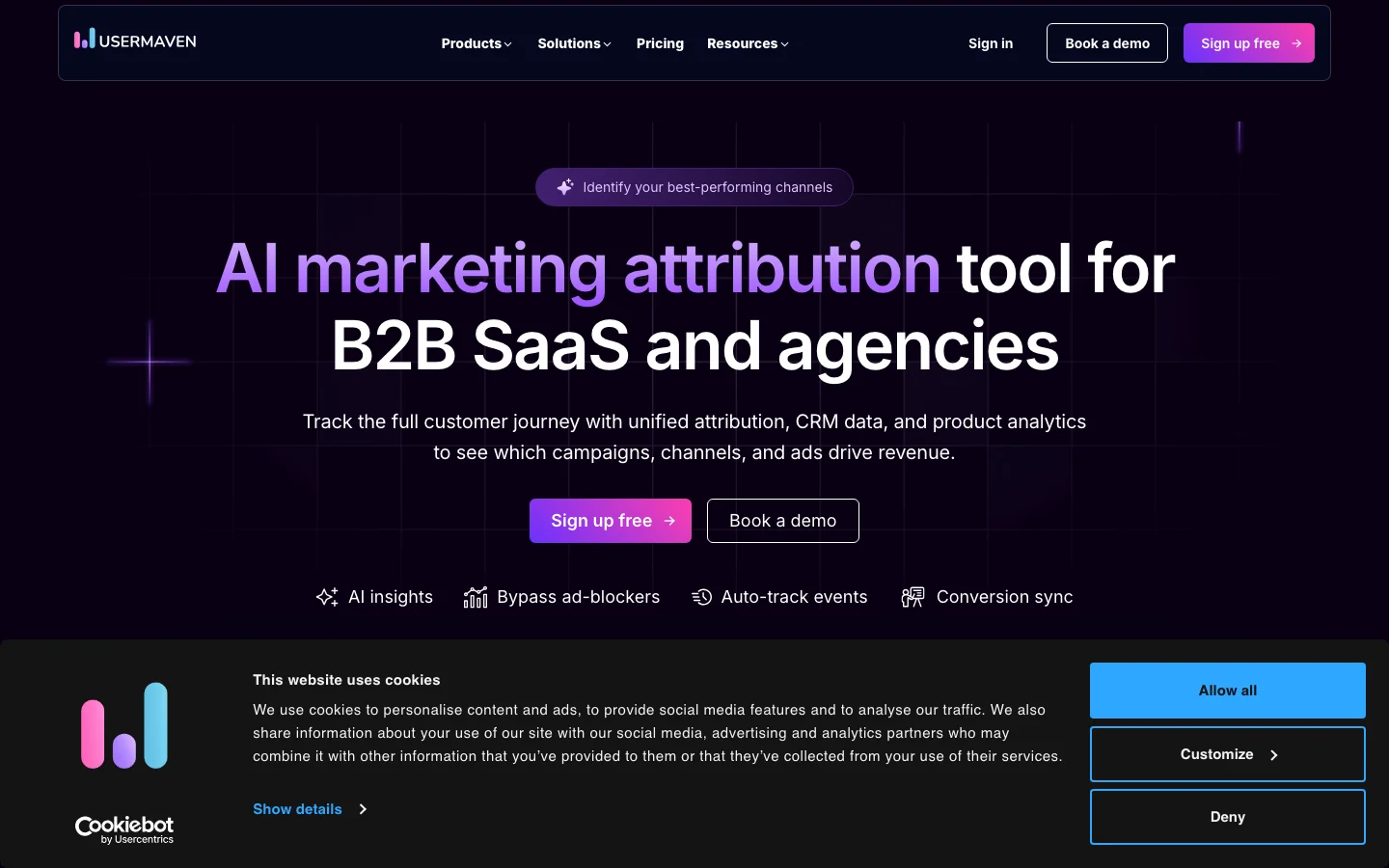Click Book a demo in the header
The height and width of the screenshot is (868, 1389).
coord(1107,43)
